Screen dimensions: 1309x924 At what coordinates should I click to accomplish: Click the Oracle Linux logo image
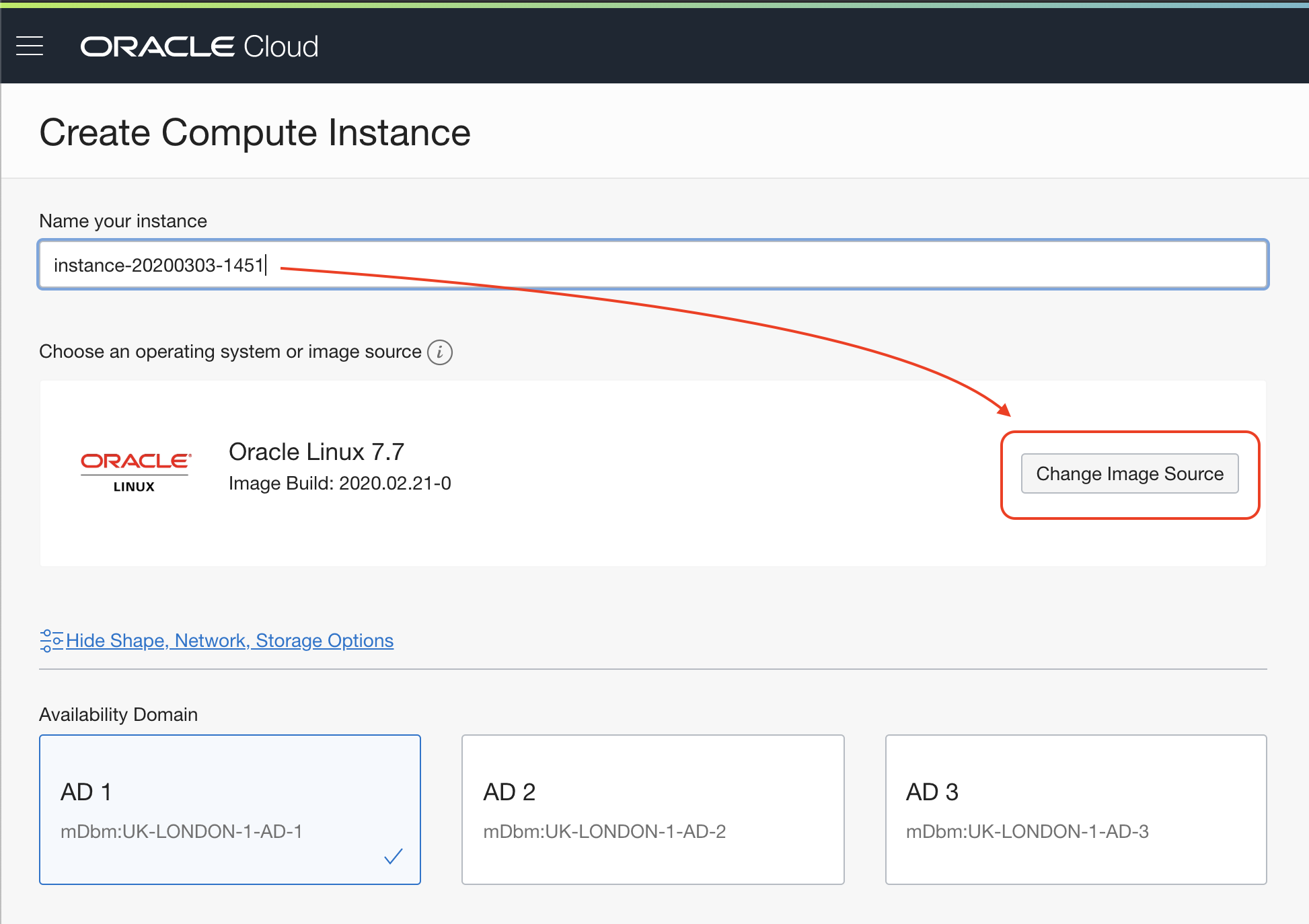135,472
